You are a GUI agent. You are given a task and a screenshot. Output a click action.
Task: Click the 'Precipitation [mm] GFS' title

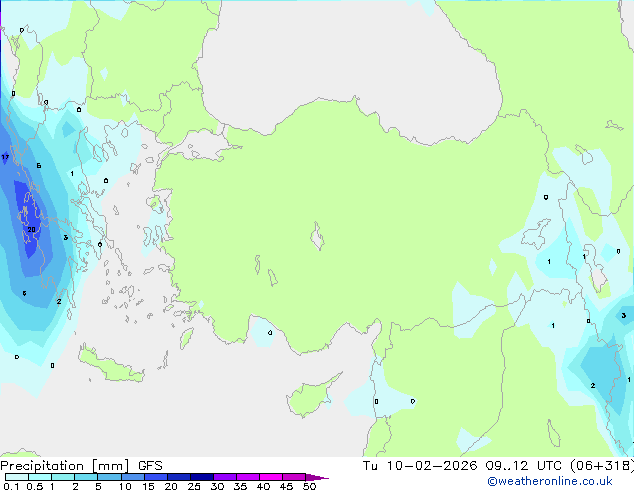click(81, 466)
